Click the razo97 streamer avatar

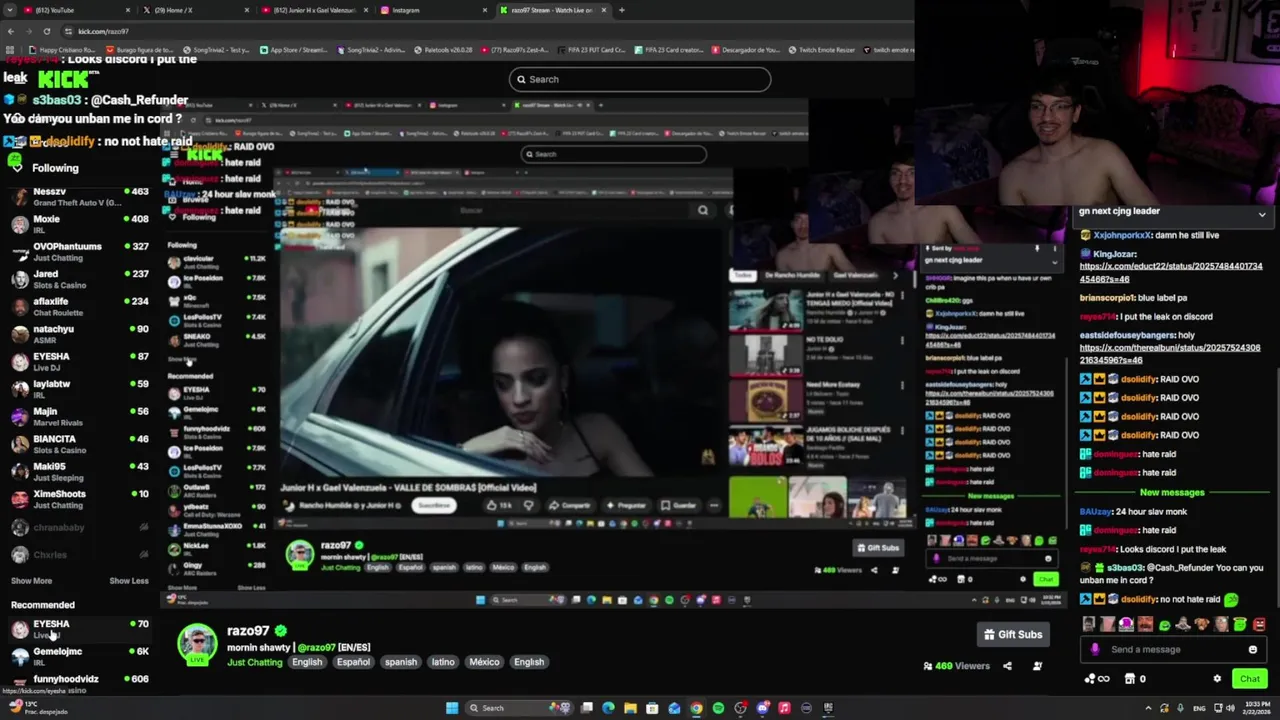pos(197,643)
